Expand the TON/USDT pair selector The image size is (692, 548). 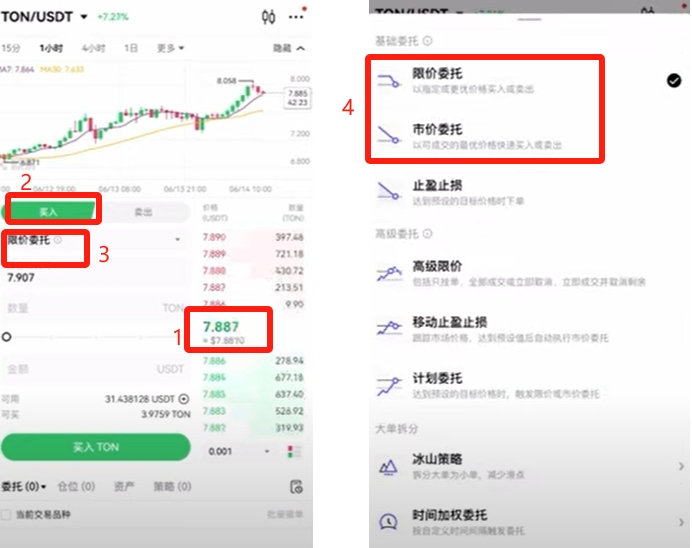pos(44,17)
